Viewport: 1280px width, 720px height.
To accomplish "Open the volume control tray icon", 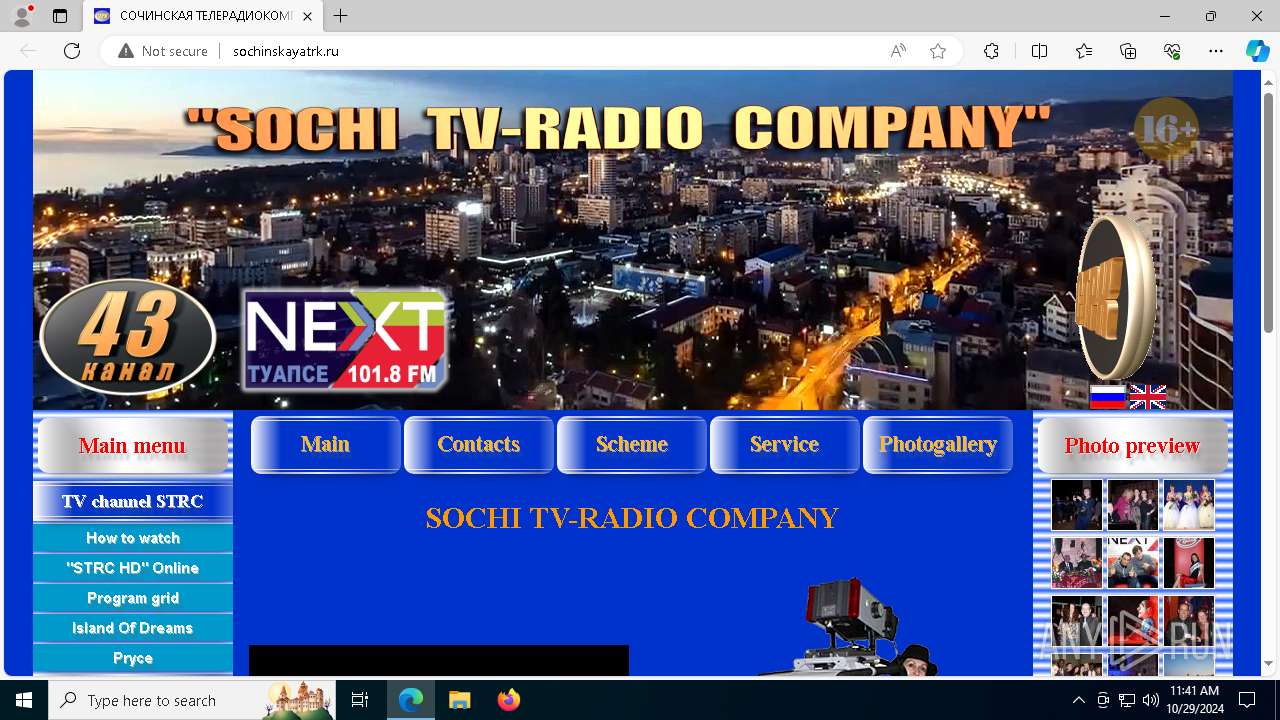I will (1151, 700).
